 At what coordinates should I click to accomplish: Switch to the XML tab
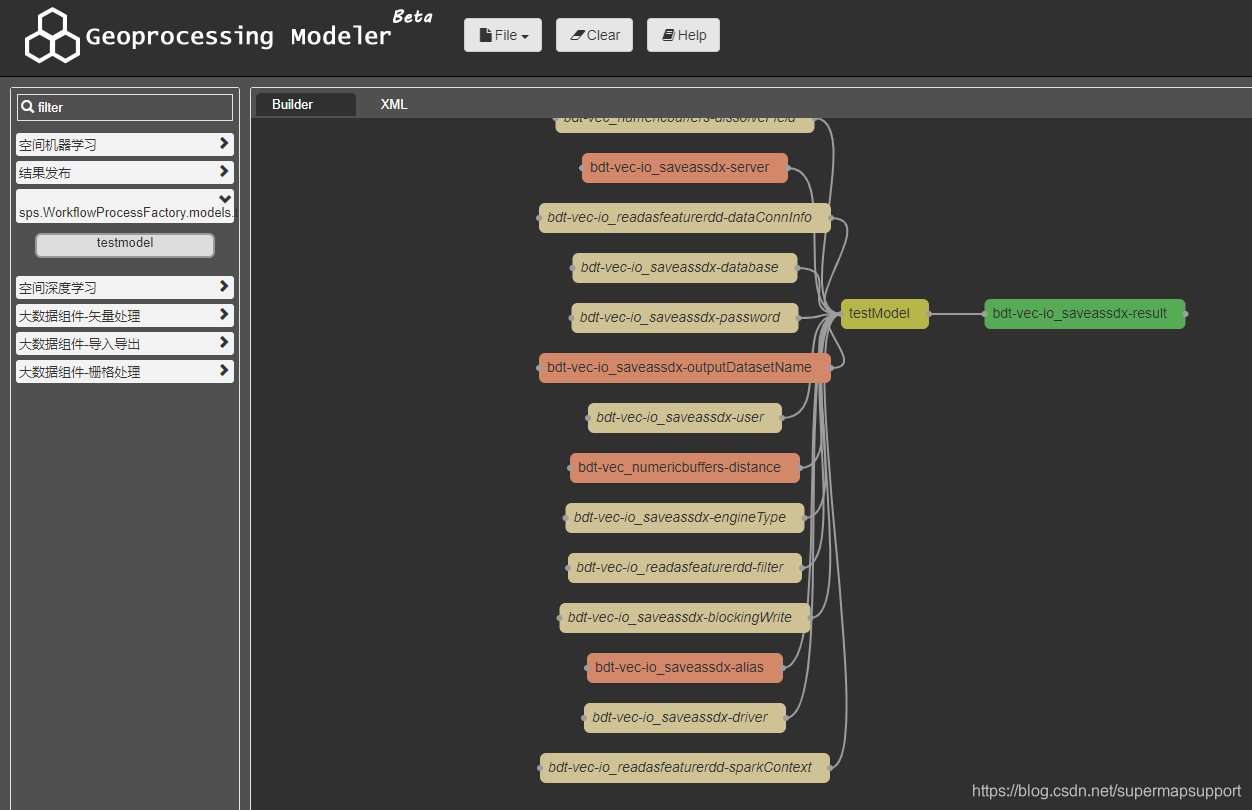[x=394, y=104]
